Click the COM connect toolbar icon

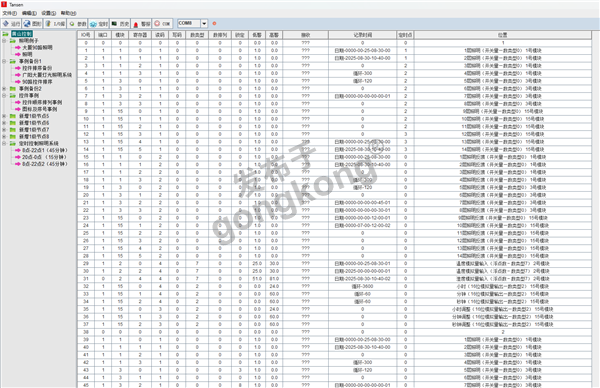163,24
